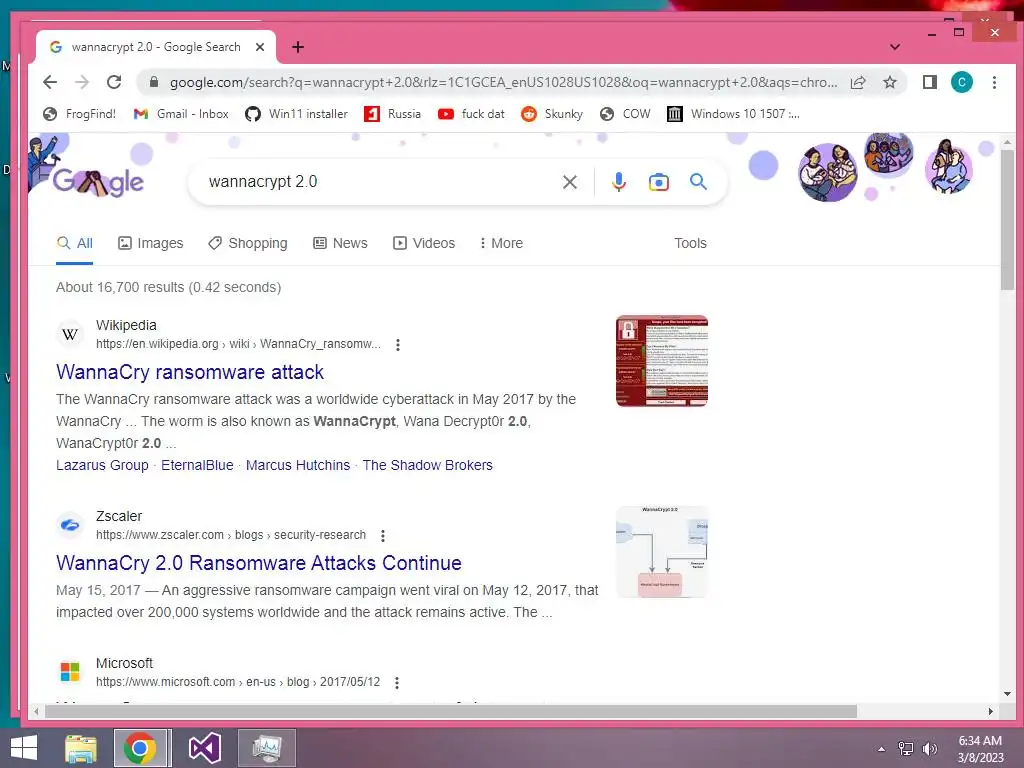1024x768 pixels.
Task: Open the Russia bookmark
Action: (392, 114)
